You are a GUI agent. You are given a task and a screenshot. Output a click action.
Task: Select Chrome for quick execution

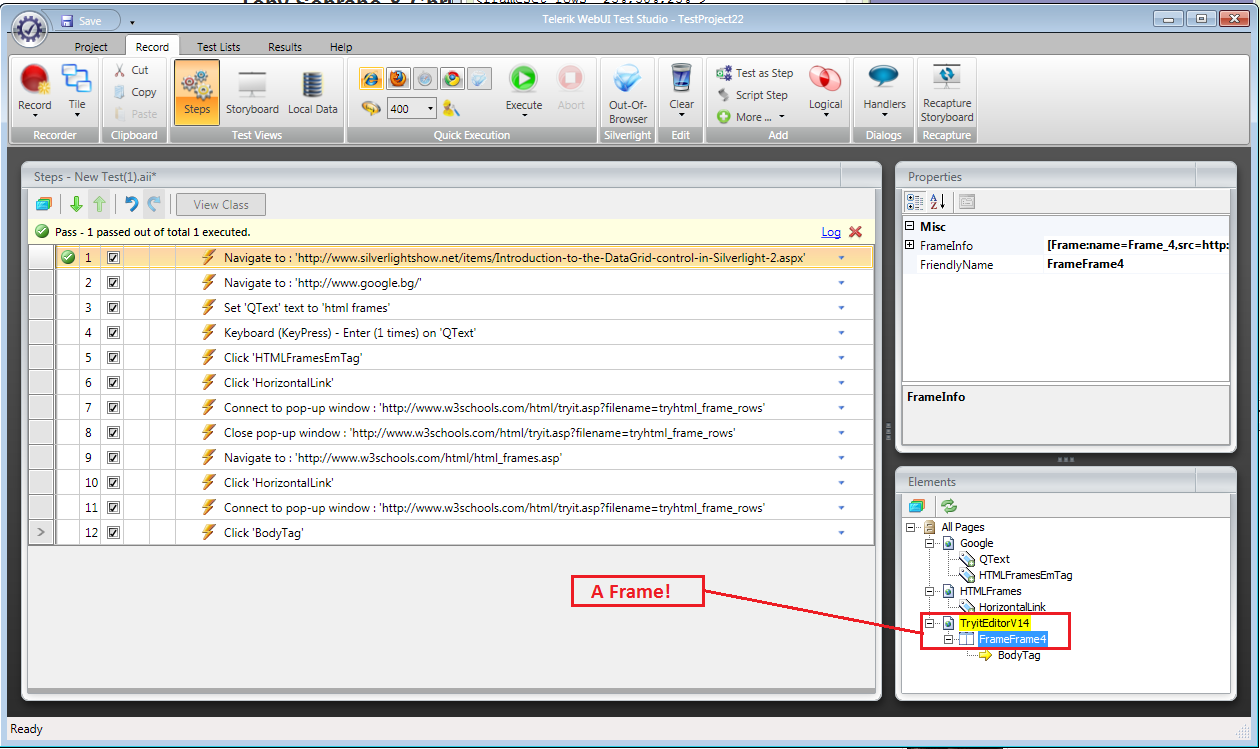[452, 79]
